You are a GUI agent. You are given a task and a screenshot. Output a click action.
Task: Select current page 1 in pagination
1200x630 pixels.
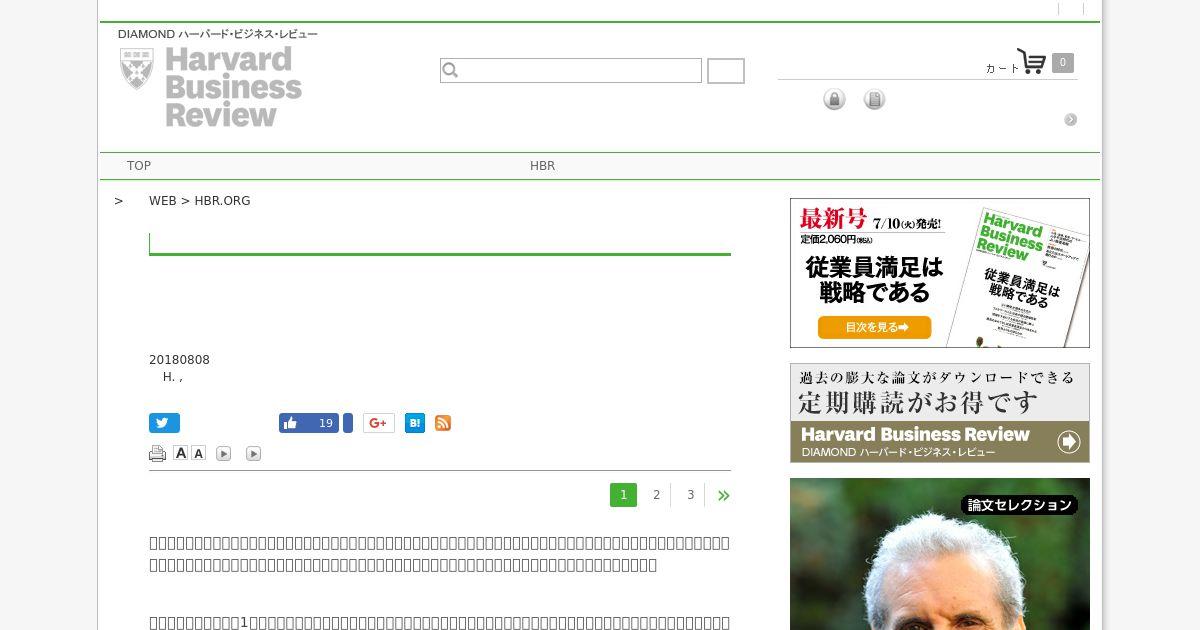(623, 495)
